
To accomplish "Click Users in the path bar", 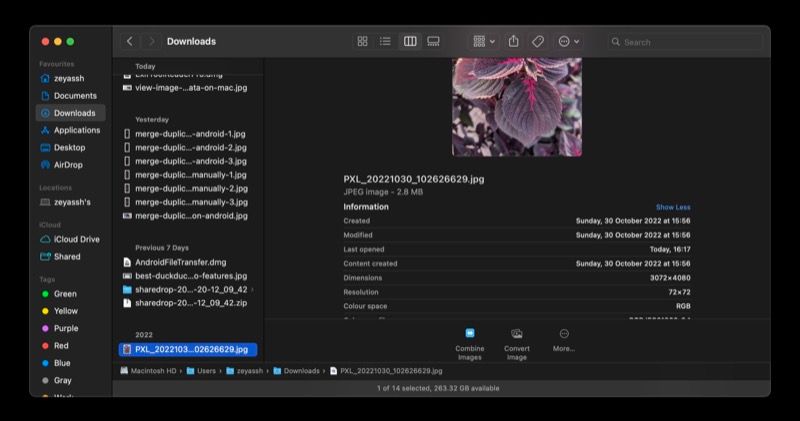I will click(x=205, y=370).
